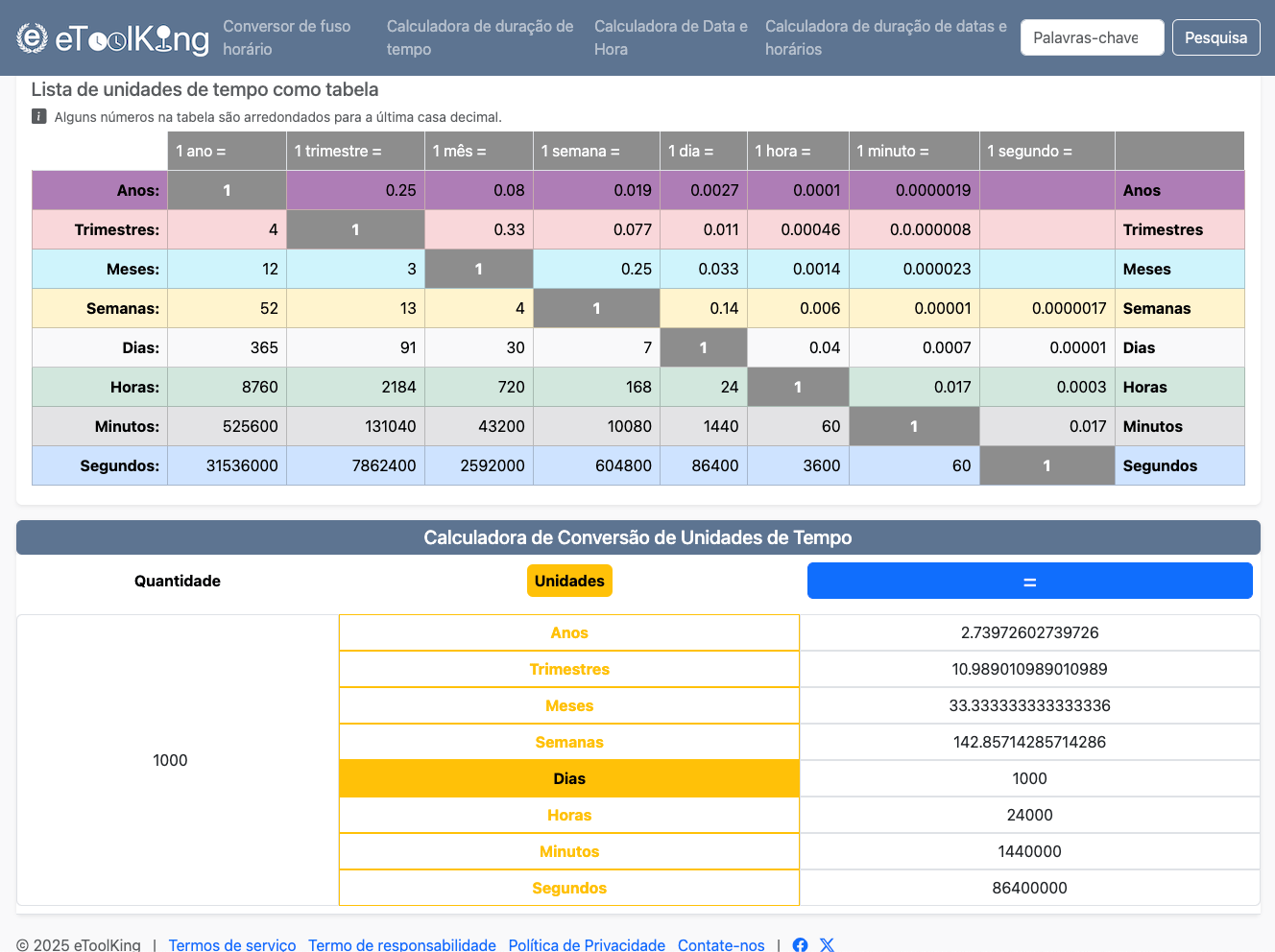Choose Semanas as the unit
The width and height of the screenshot is (1275, 952).
569,743
